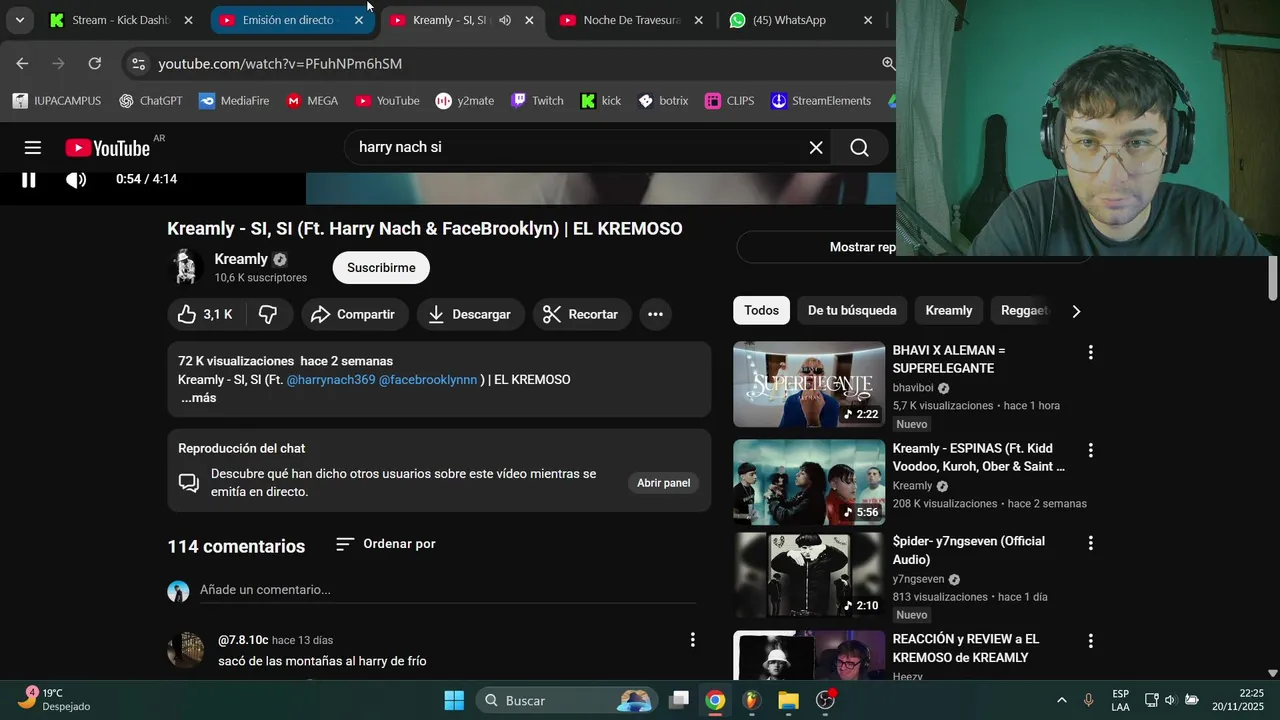Open menu for Kreamly ESPINAS video

point(1090,450)
